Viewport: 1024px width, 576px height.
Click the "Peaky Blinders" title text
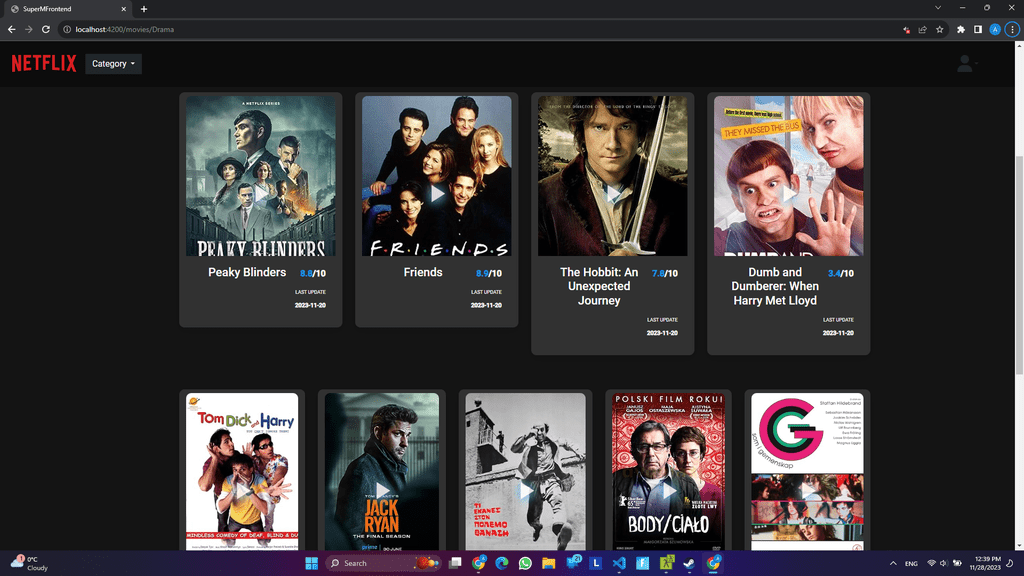point(247,272)
